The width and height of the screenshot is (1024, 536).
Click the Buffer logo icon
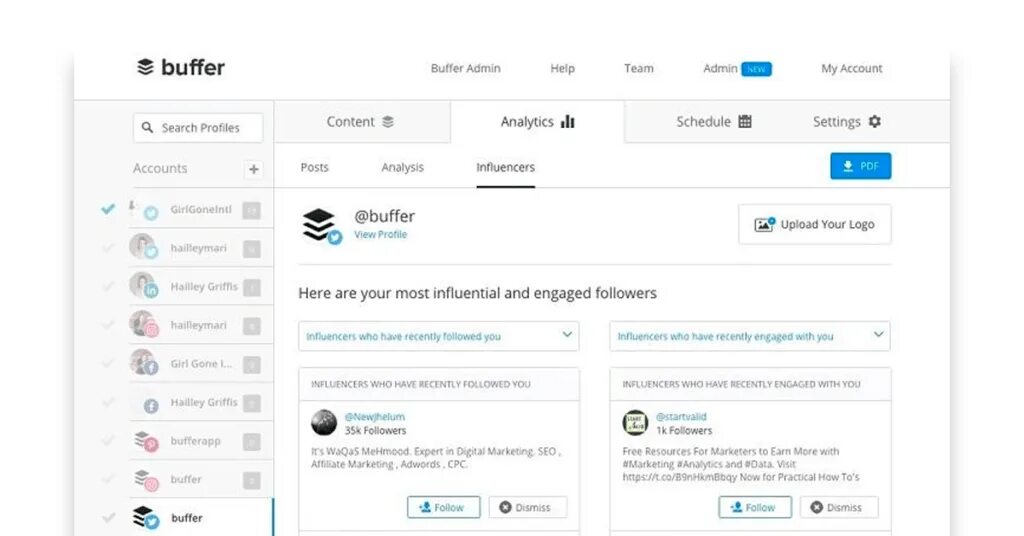[x=145, y=67]
